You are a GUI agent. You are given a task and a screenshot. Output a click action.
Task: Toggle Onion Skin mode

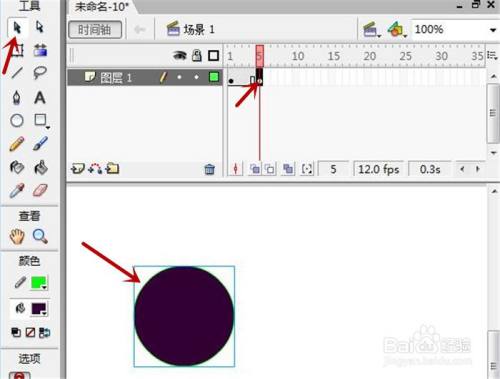point(255,169)
